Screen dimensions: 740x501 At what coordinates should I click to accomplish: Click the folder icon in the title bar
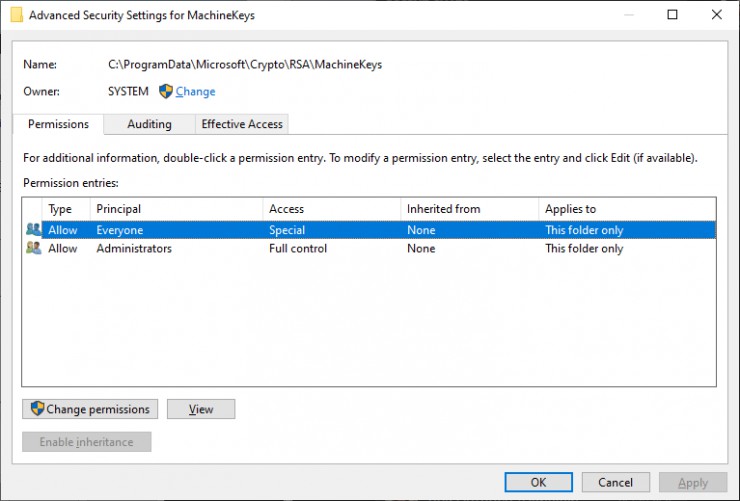[x=17, y=15]
